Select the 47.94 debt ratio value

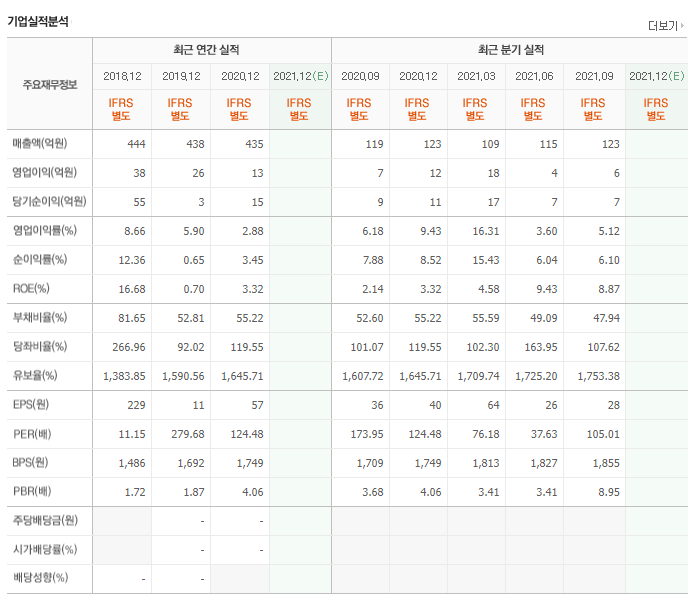[606, 318]
